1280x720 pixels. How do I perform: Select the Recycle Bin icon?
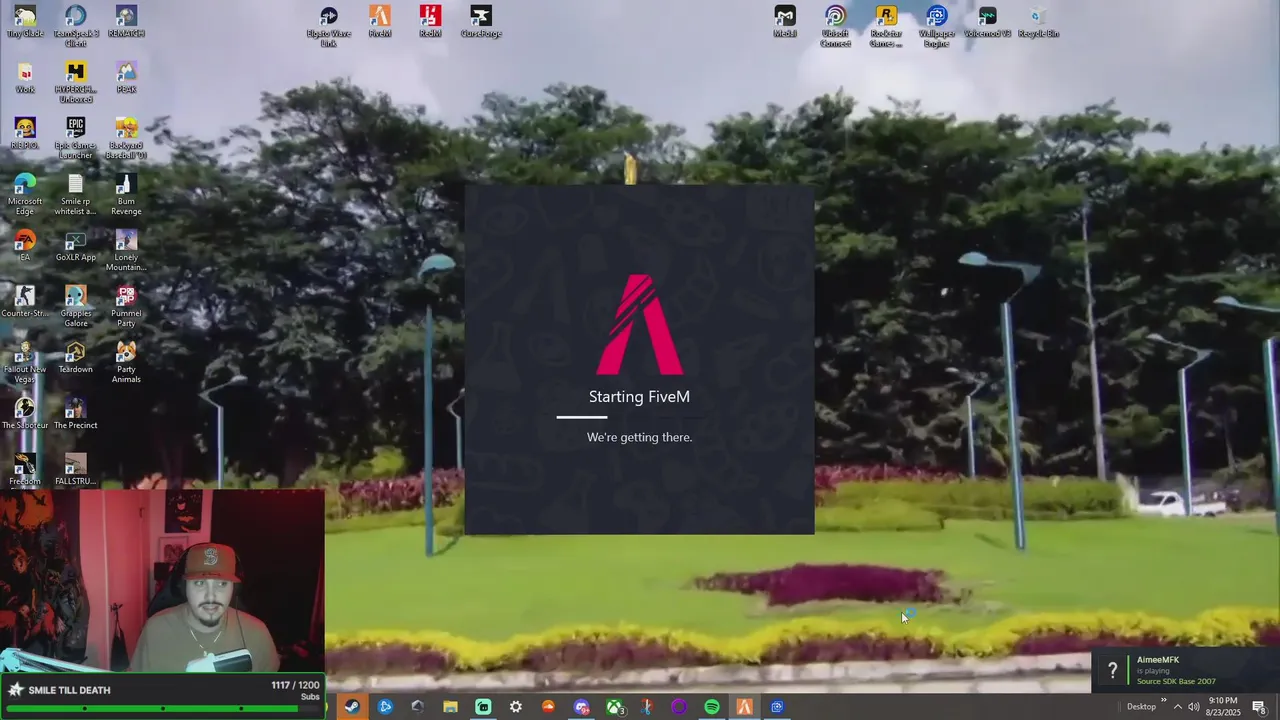1038,22
